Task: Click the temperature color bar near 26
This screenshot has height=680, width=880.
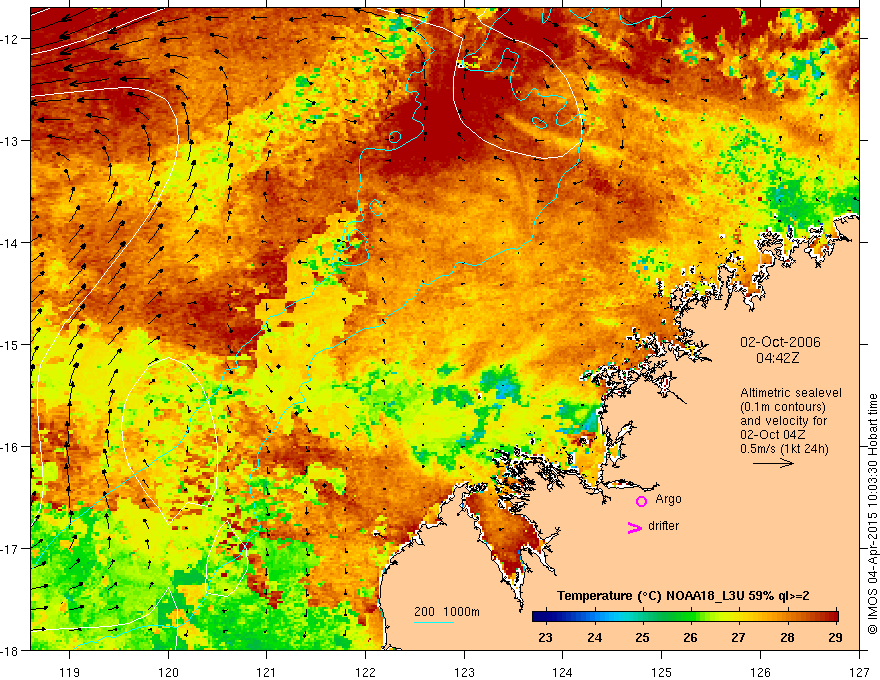Action: click(x=691, y=617)
